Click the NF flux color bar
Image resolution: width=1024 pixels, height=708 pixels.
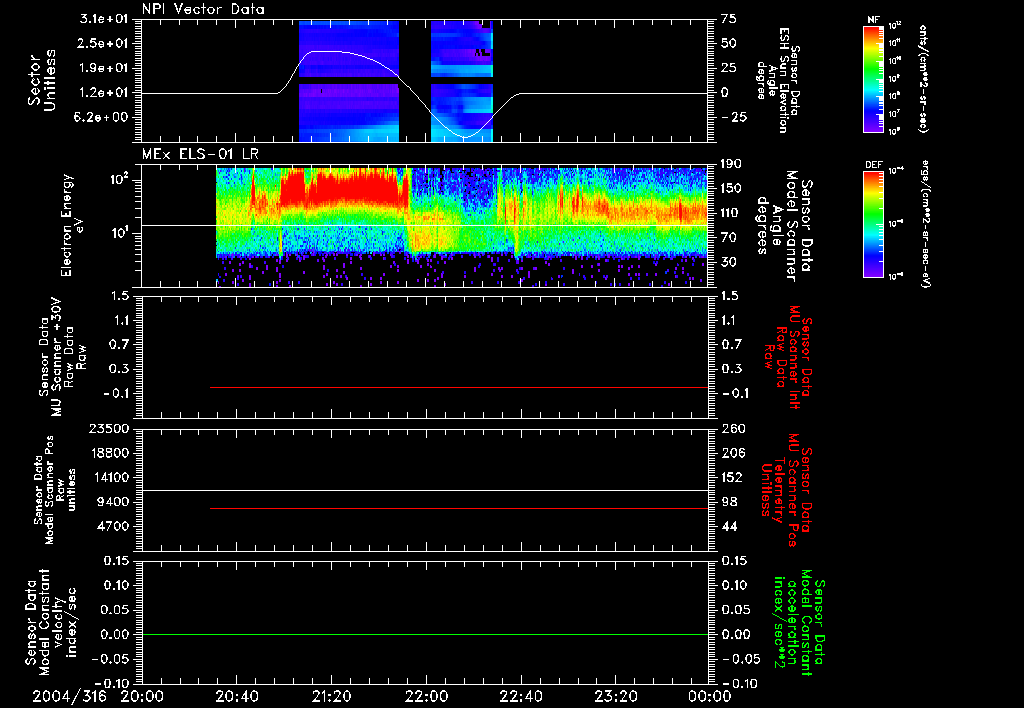click(873, 79)
